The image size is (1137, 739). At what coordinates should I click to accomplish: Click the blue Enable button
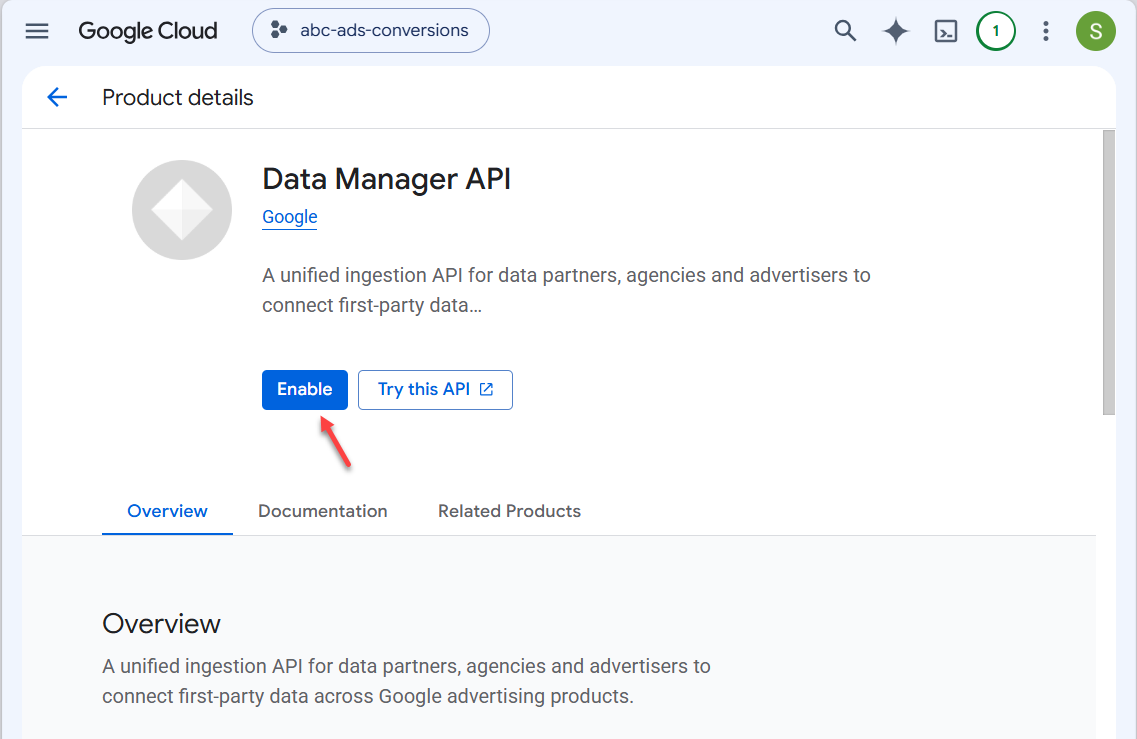click(305, 389)
